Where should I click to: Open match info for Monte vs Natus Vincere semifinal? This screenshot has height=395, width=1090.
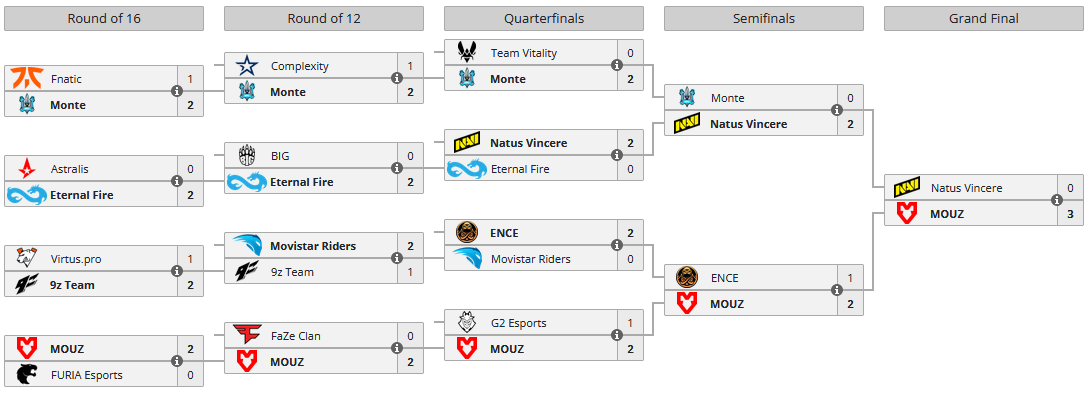coord(836,110)
